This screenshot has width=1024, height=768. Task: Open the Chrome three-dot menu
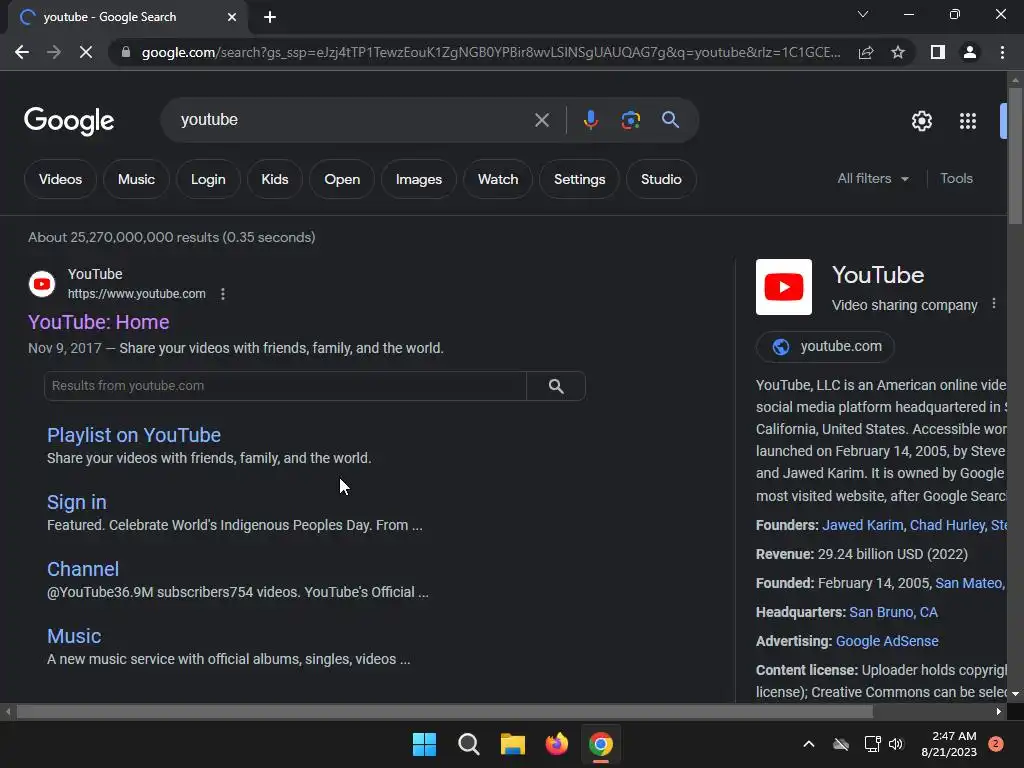pos(1002,52)
